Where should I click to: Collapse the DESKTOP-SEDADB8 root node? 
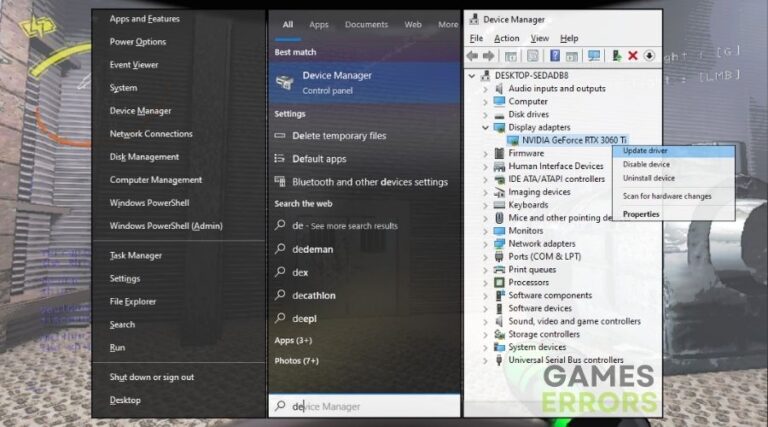tap(472, 76)
